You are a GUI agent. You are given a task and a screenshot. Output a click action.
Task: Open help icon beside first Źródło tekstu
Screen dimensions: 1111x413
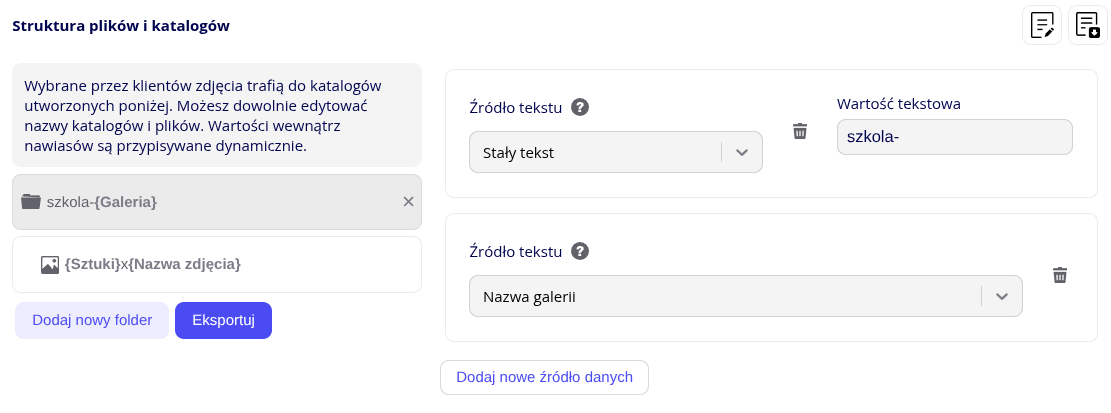pyautogui.click(x=580, y=107)
